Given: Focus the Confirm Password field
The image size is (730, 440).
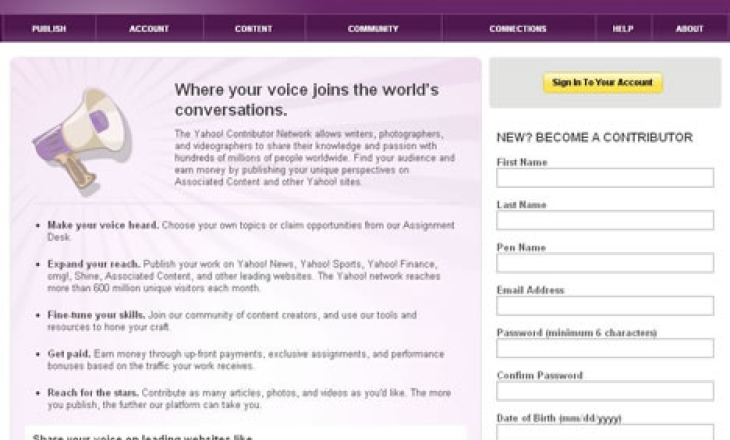Looking at the screenshot, I should [605, 391].
